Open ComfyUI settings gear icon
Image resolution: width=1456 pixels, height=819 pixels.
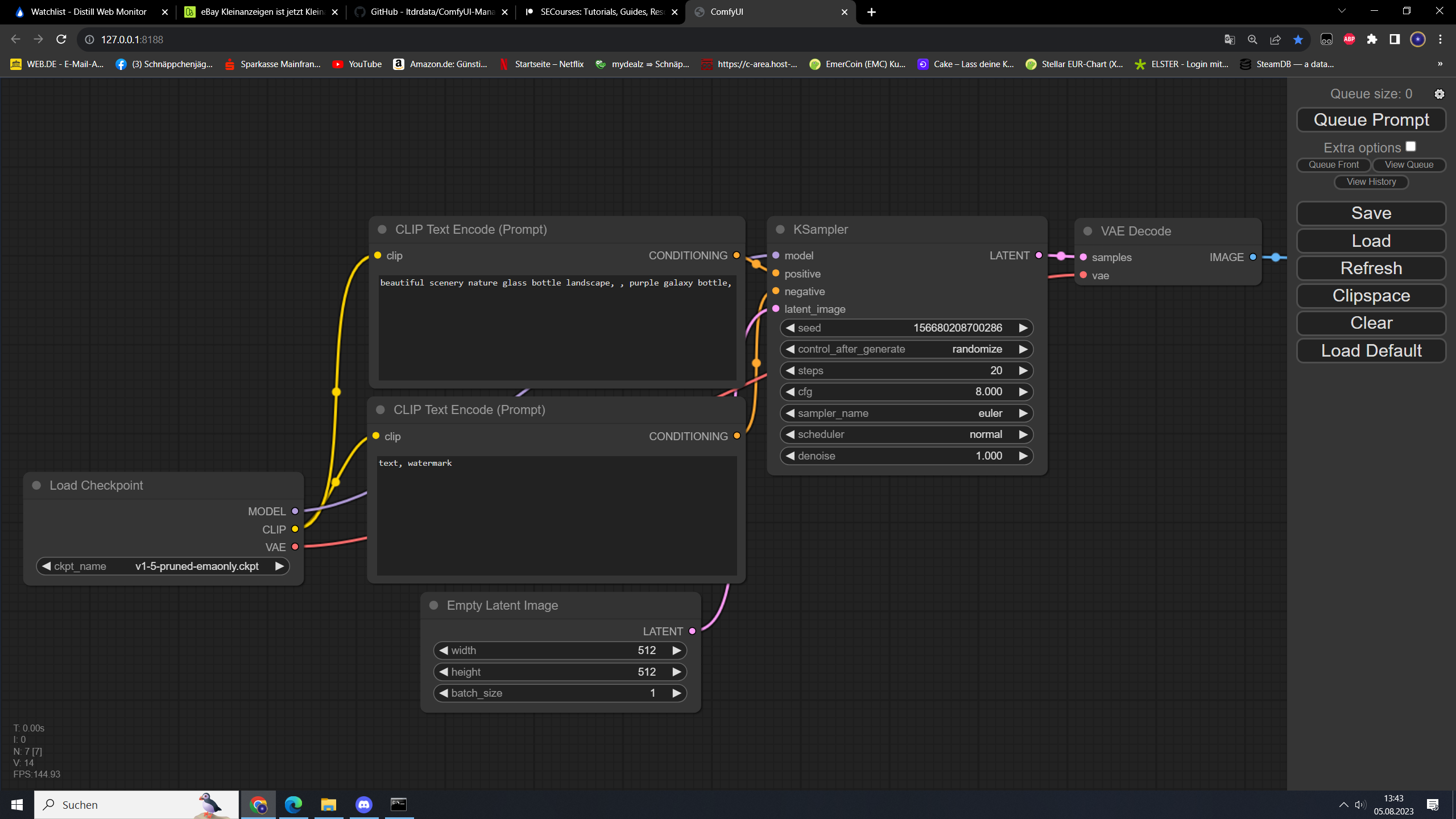point(1439,94)
